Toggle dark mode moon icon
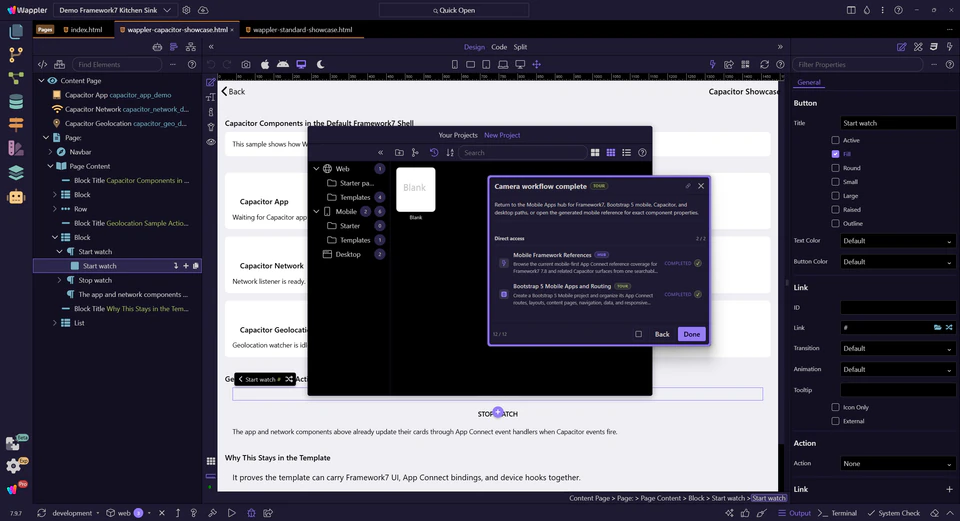Image resolution: width=960 pixels, height=521 pixels. click(x=320, y=64)
